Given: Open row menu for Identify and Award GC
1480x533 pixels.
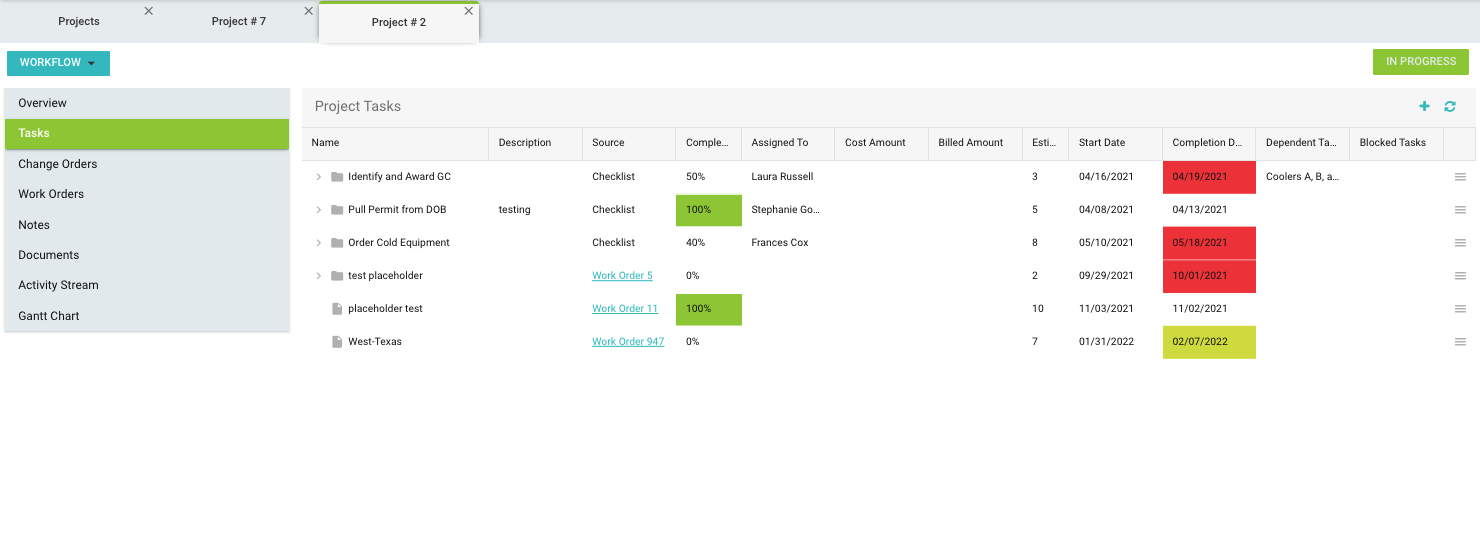Looking at the screenshot, I should 1459,177.
